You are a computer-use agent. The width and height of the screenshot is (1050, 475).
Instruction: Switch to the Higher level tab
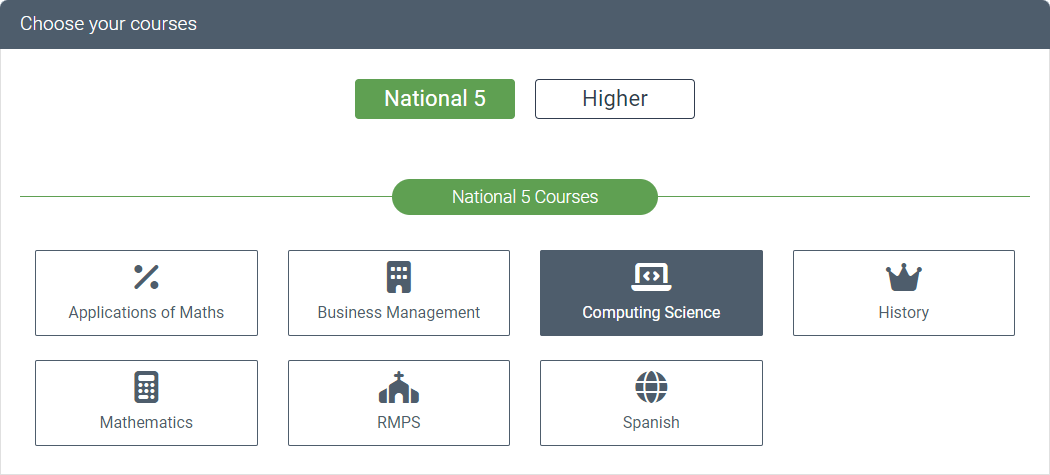tap(614, 99)
